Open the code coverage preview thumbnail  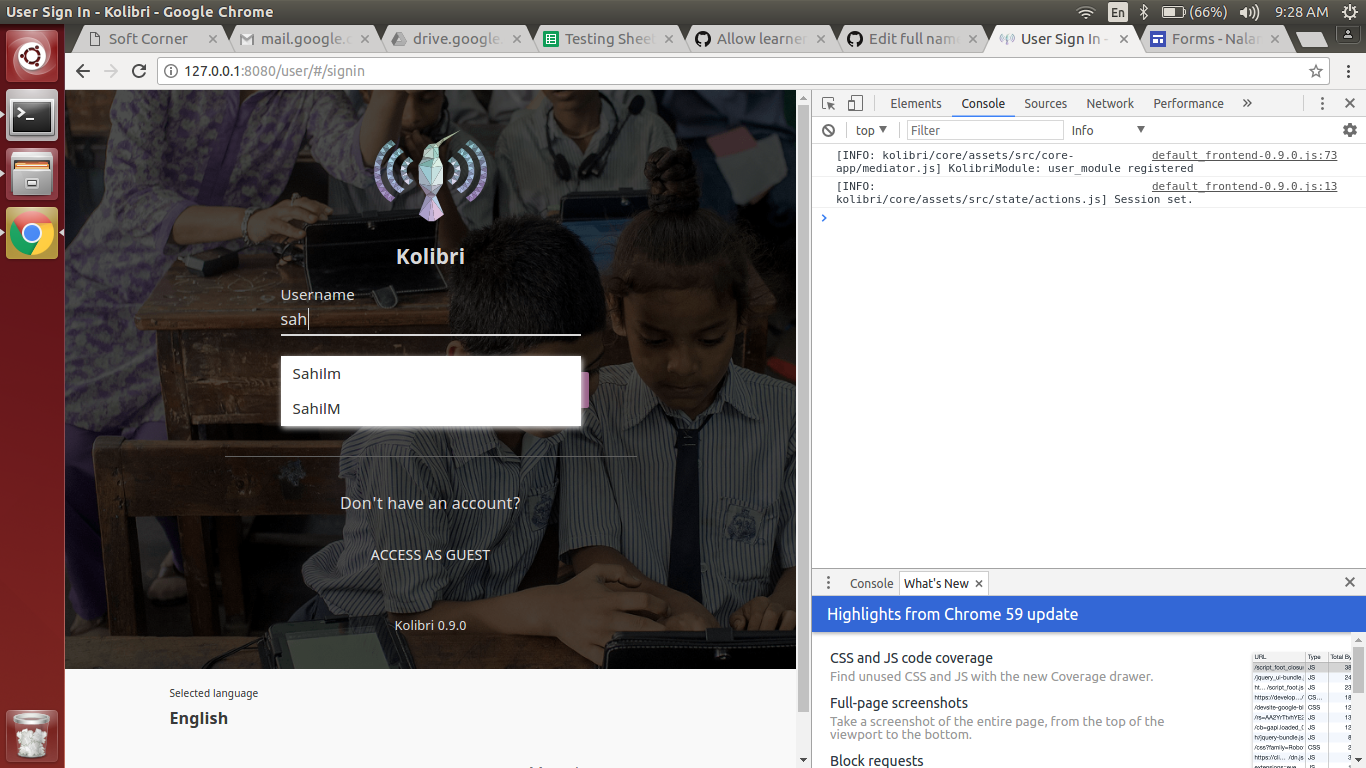1301,709
